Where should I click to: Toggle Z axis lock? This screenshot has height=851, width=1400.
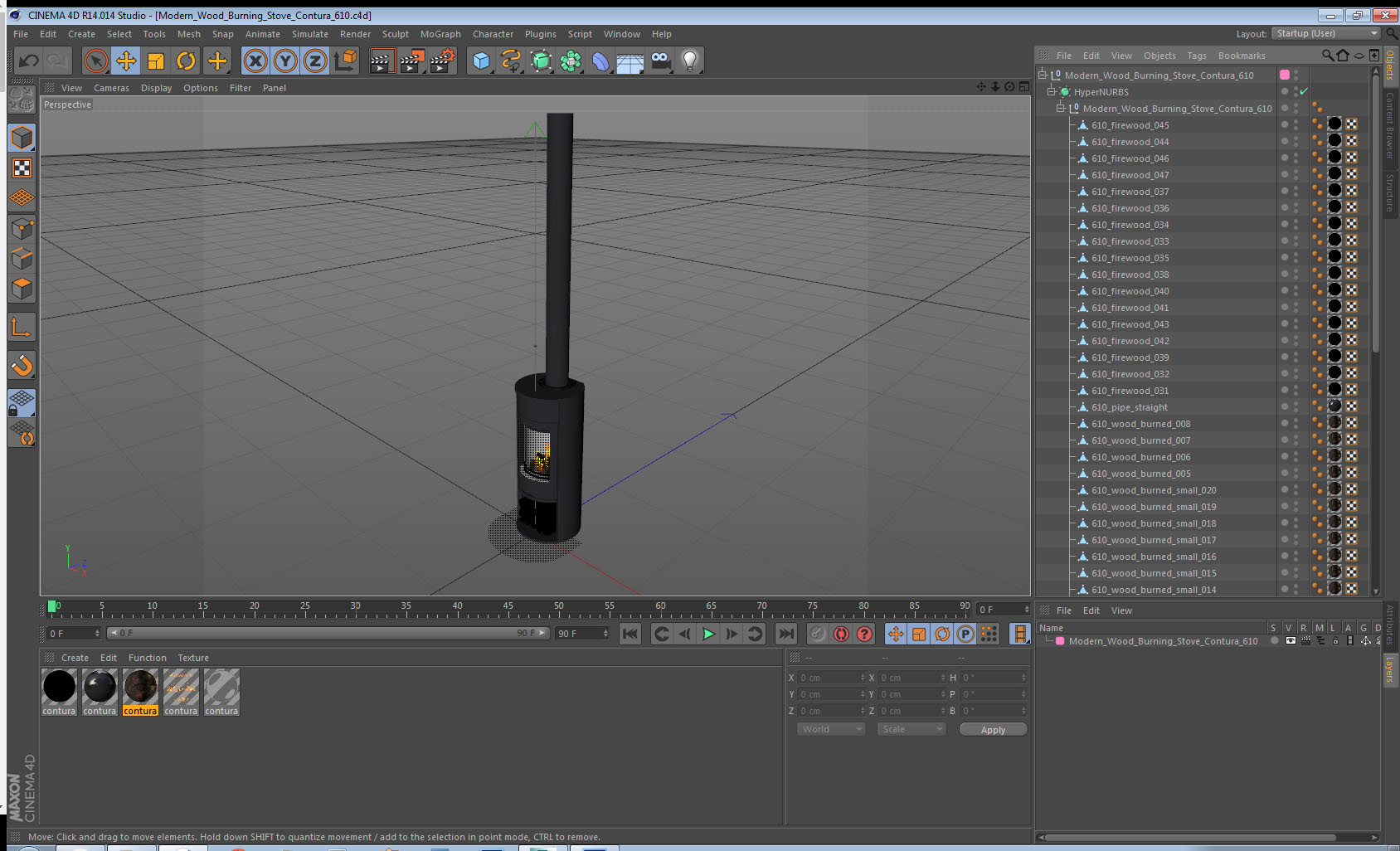tap(315, 61)
